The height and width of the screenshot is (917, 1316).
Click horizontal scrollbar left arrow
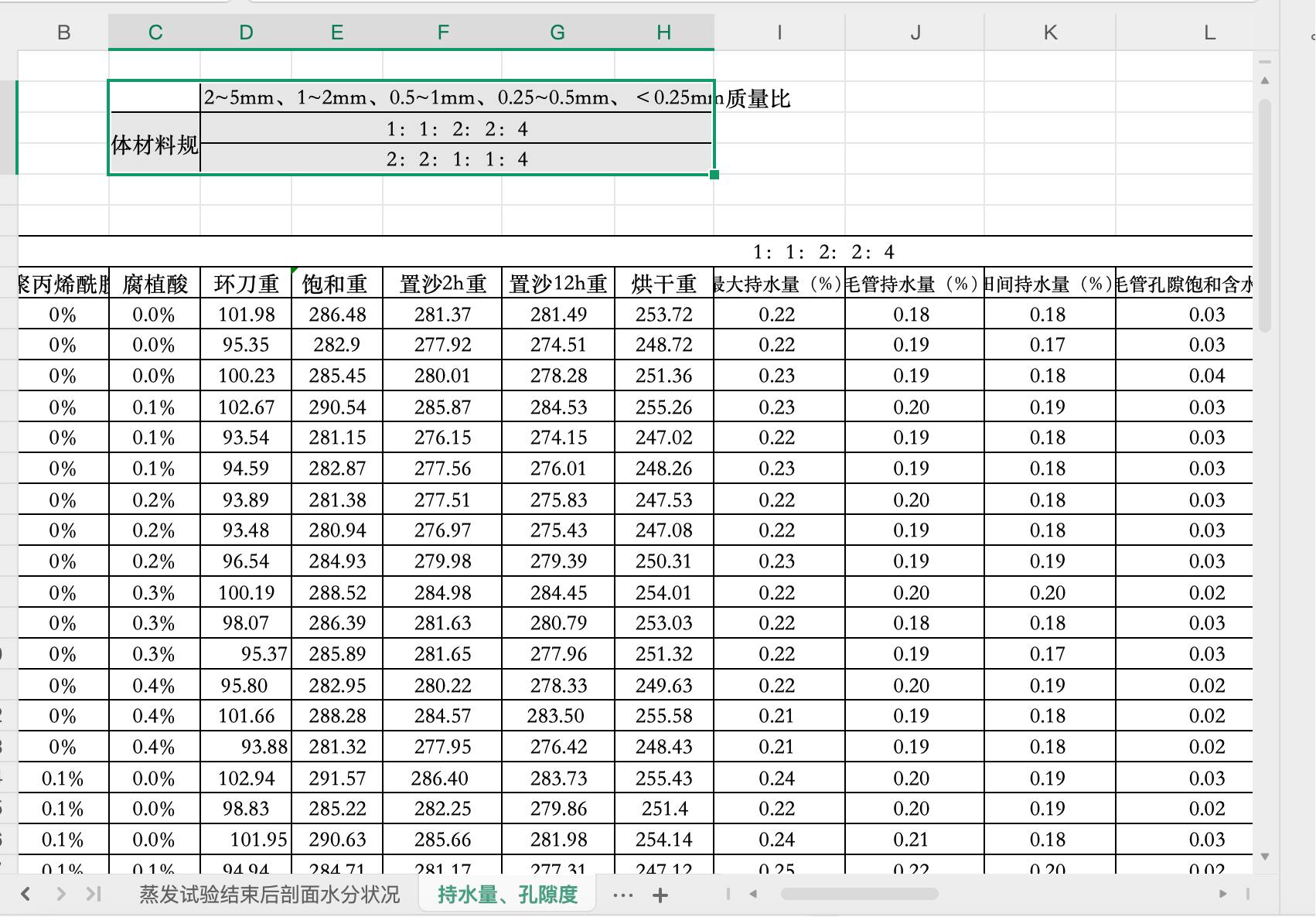tap(753, 894)
